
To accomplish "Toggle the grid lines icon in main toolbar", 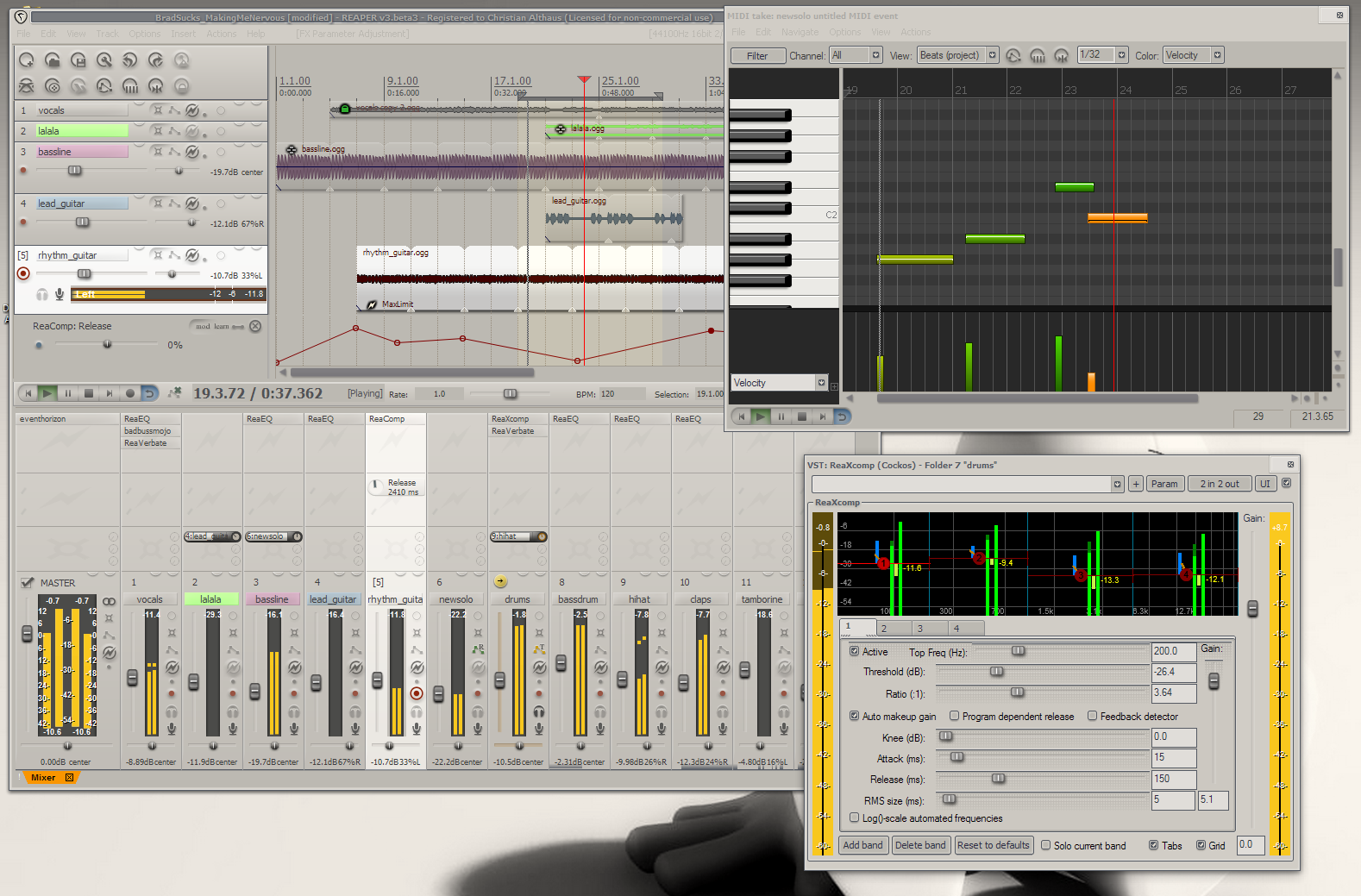I will (x=130, y=86).
